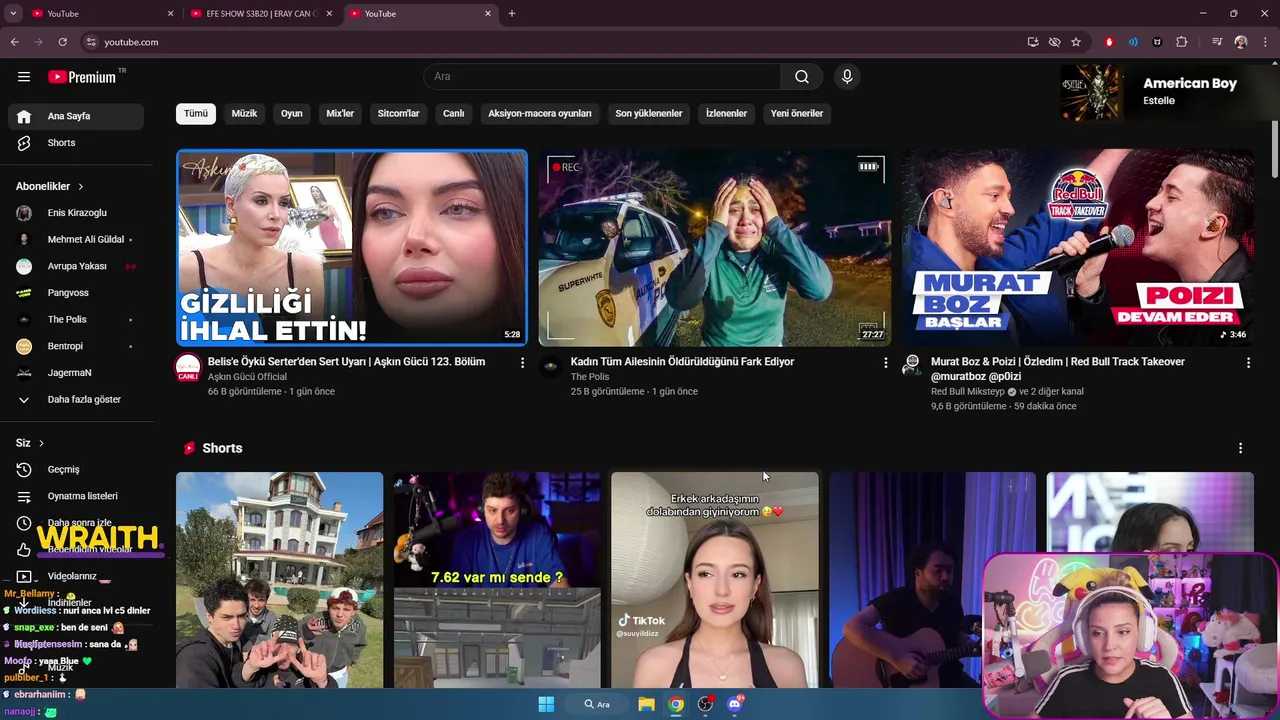Select the İzlenenler filter chip

point(726,114)
